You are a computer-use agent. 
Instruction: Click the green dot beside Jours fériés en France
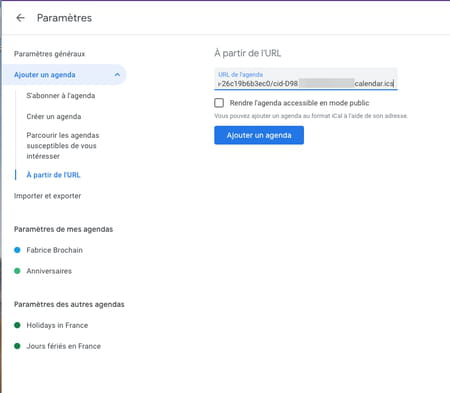pyautogui.click(x=17, y=346)
